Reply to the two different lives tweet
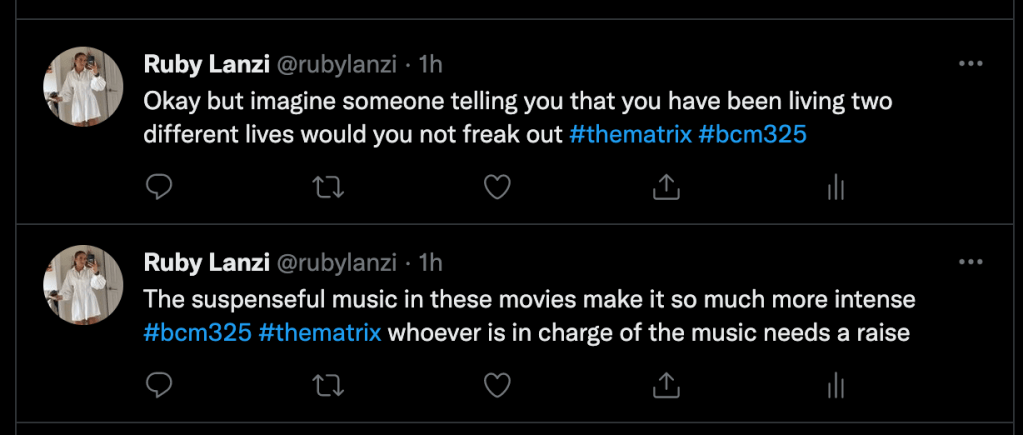The image size is (1023, 435). [x=160, y=187]
